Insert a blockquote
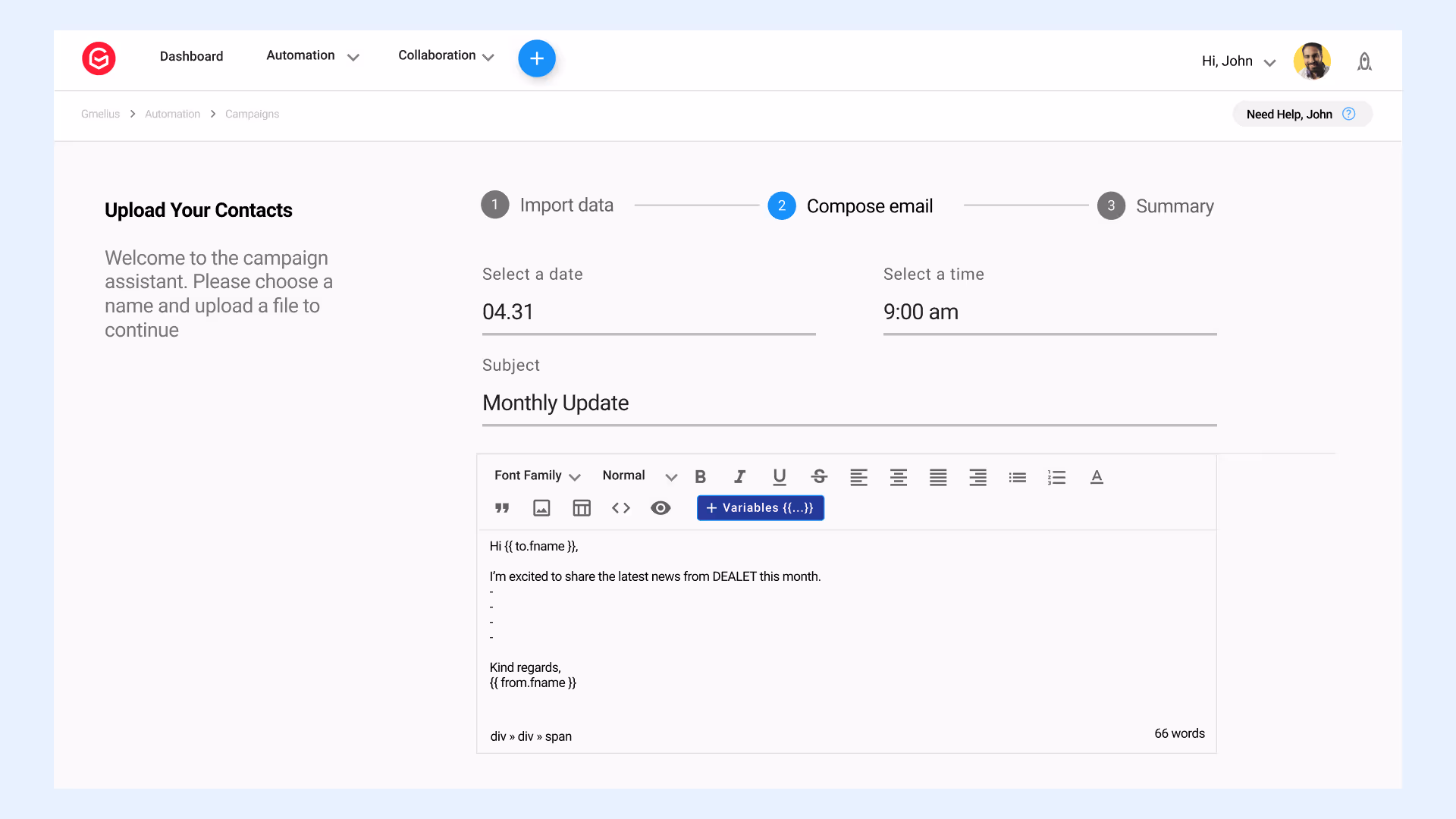Screen dimensions: 1456x819 [502, 508]
